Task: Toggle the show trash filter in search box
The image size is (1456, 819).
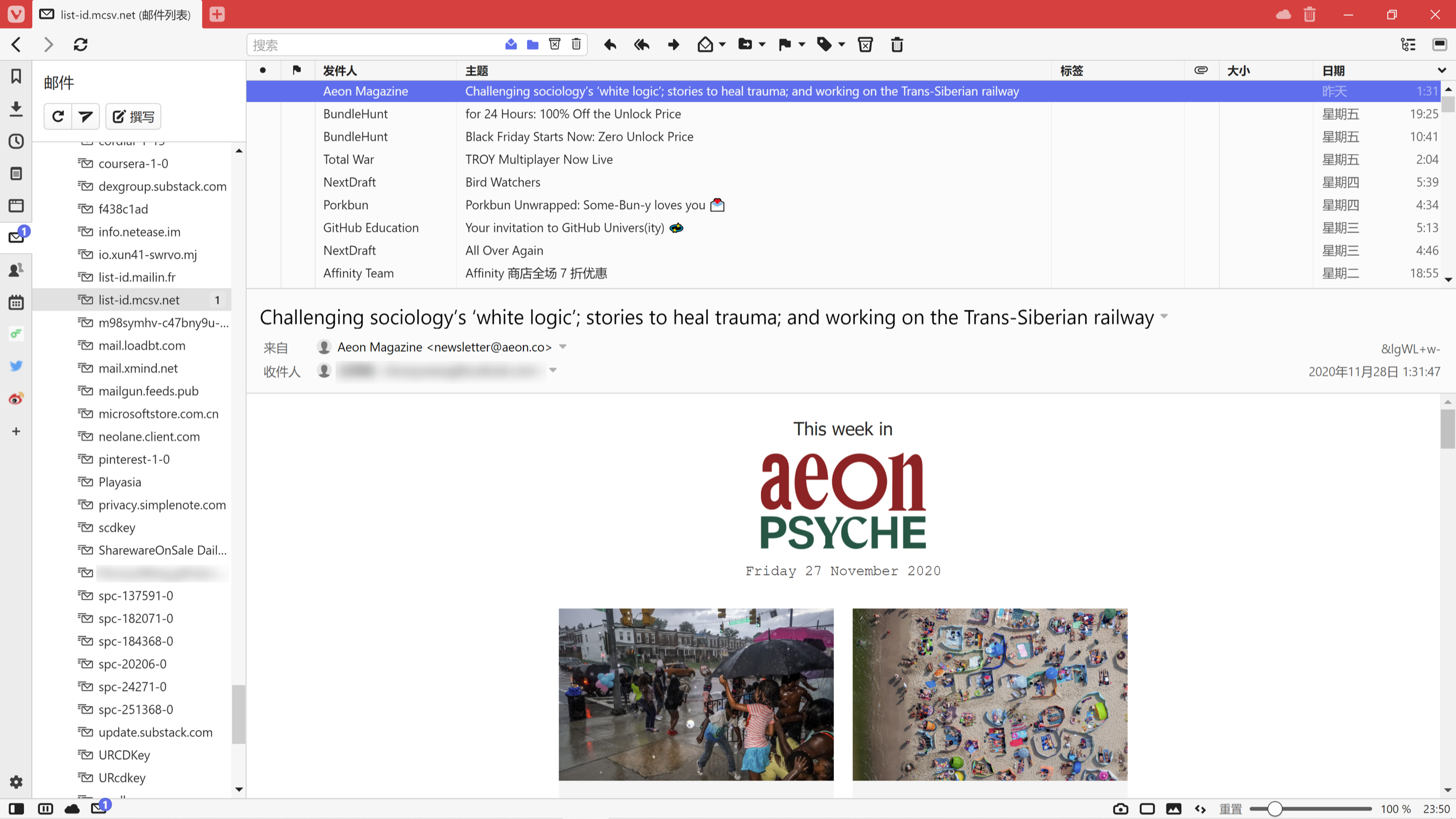Action: pos(576,45)
